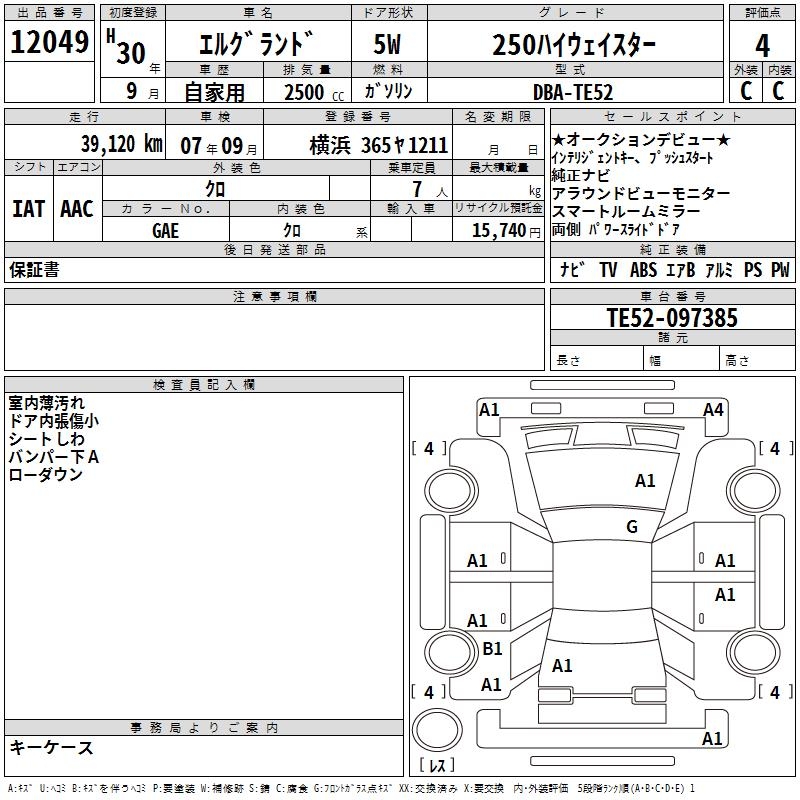Select the 幅 width field

[x=682, y=360]
